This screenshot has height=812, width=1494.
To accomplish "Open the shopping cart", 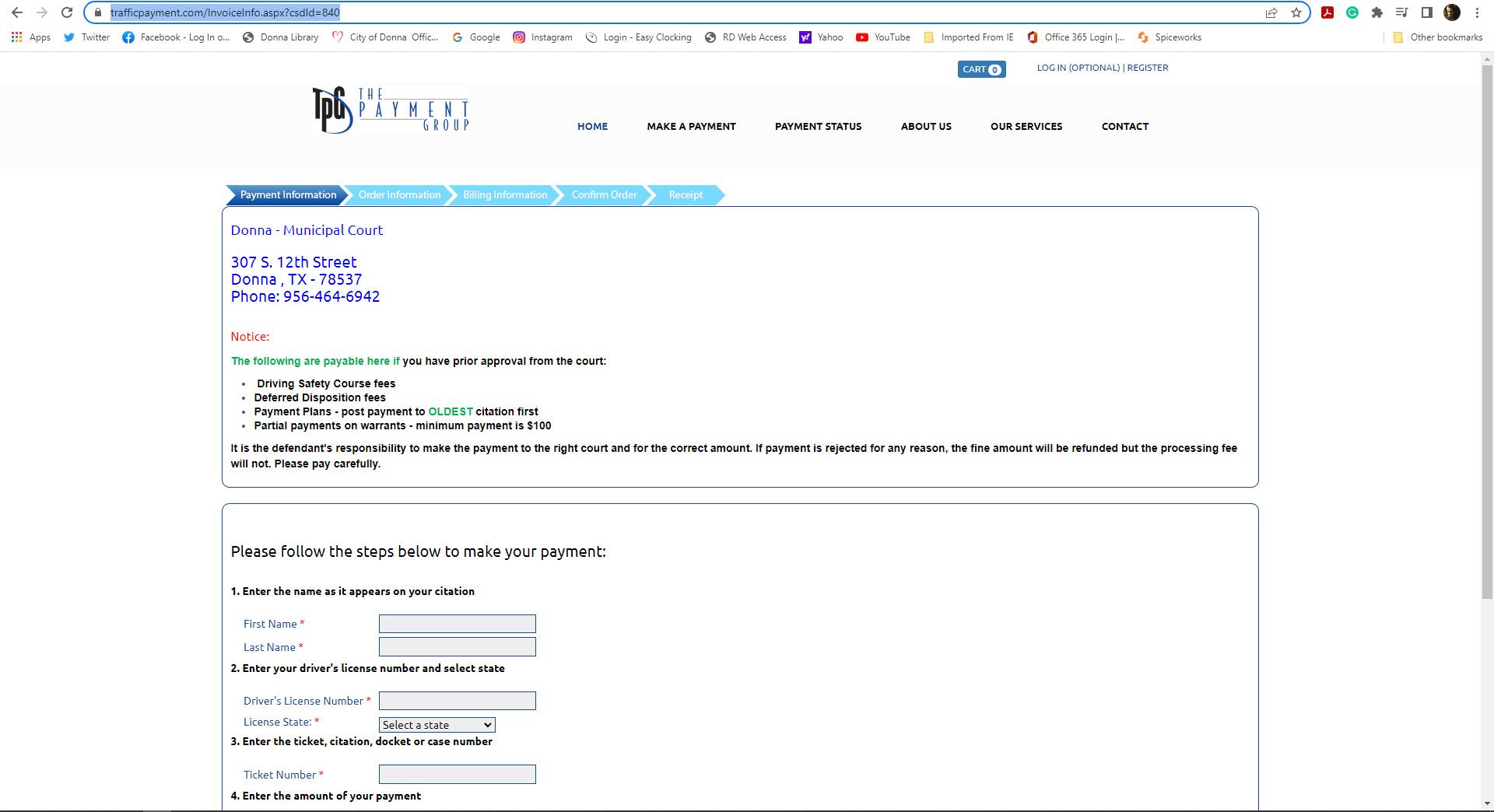I will coord(980,69).
